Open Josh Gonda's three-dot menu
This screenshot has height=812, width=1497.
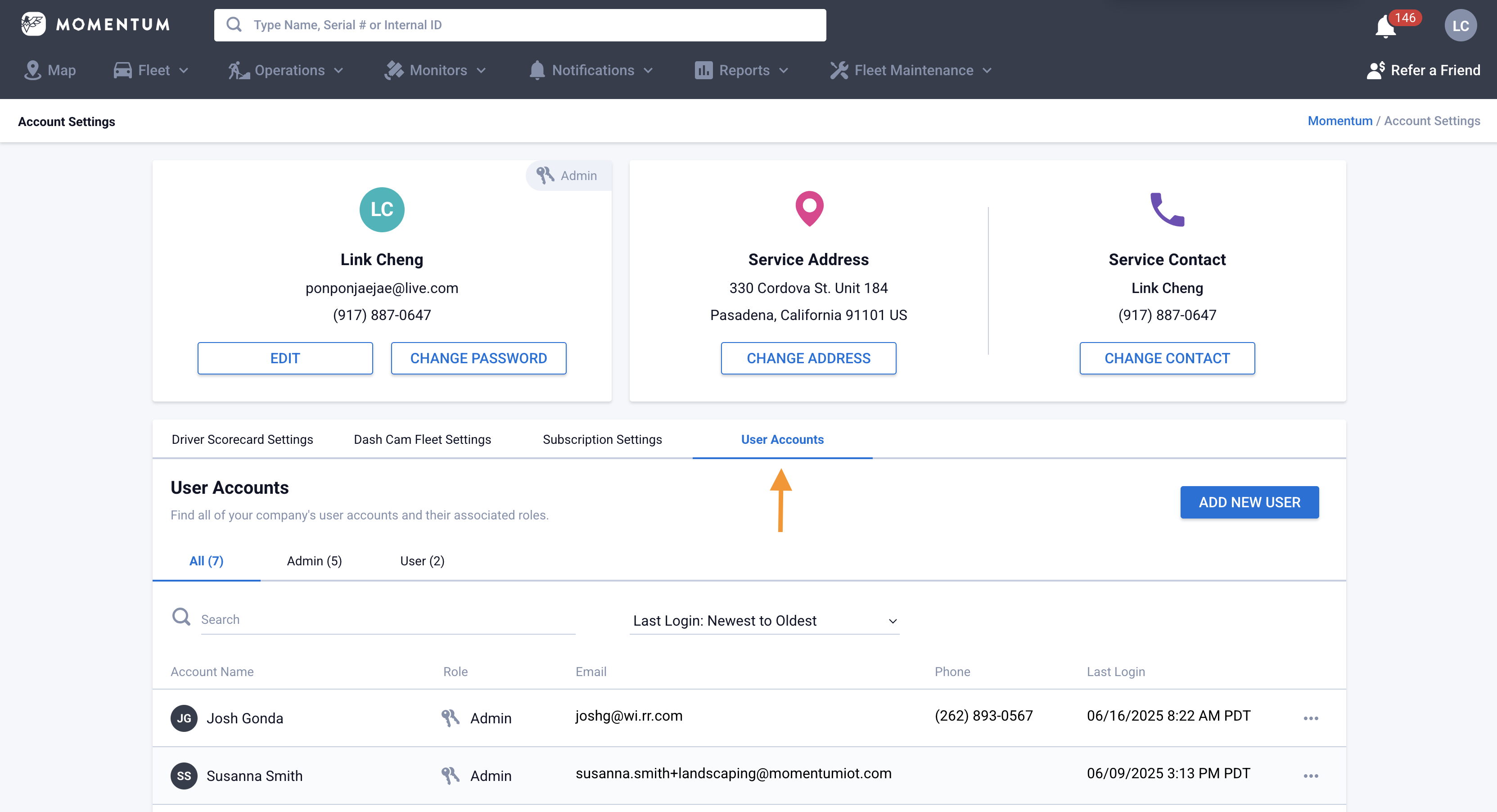[1311, 718]
